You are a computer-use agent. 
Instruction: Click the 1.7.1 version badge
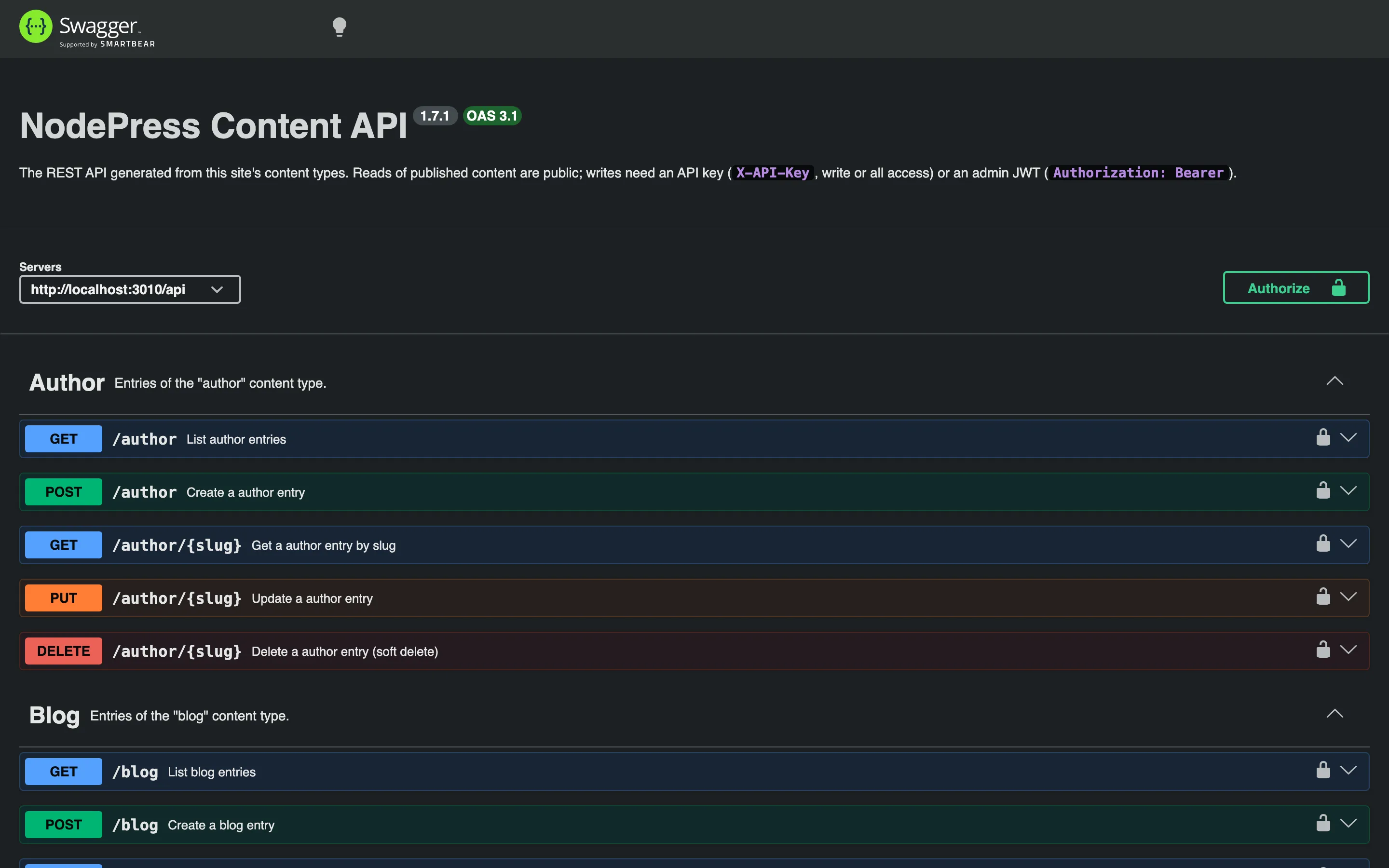pos(435,116)
